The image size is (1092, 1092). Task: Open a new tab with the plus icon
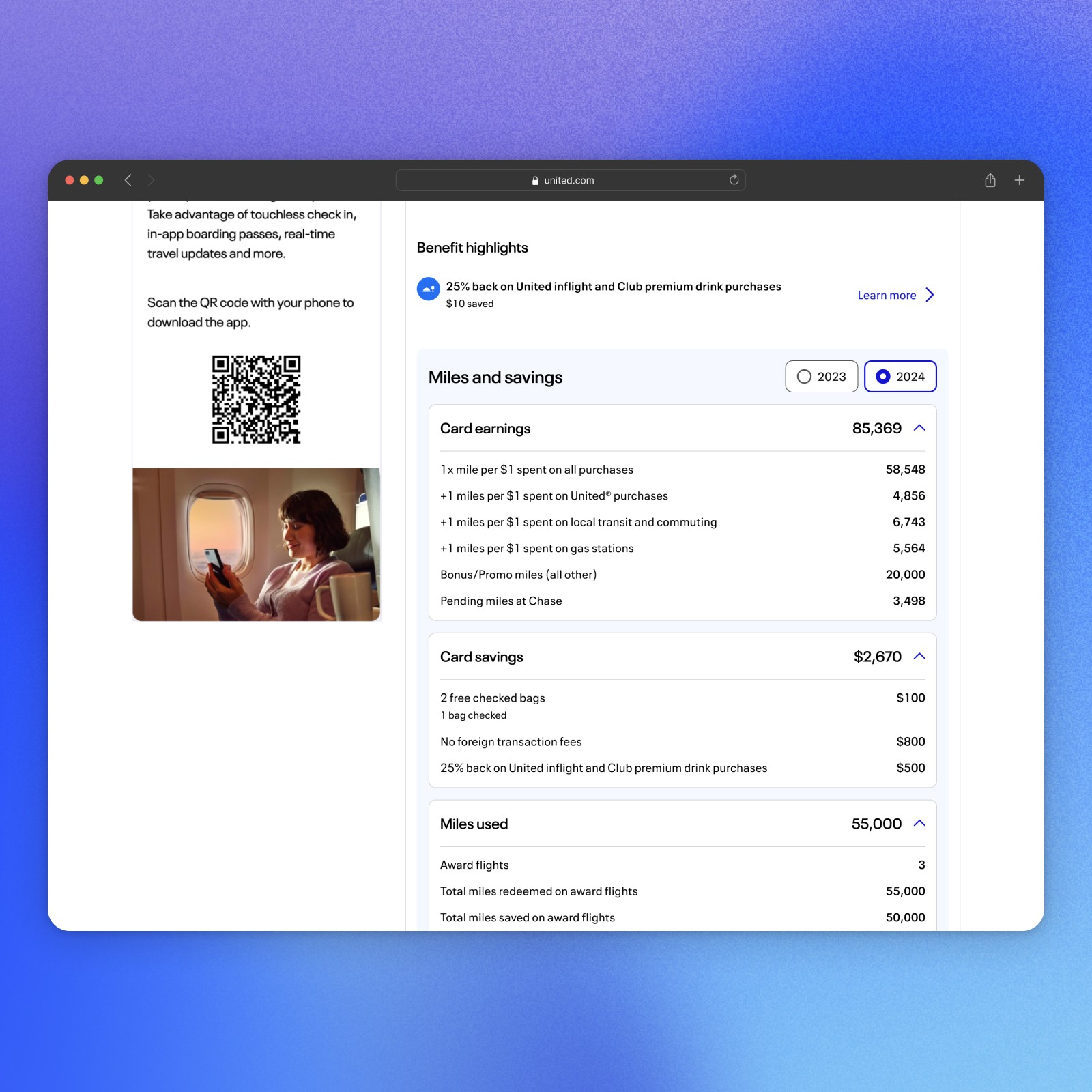tap(1019, 180)
